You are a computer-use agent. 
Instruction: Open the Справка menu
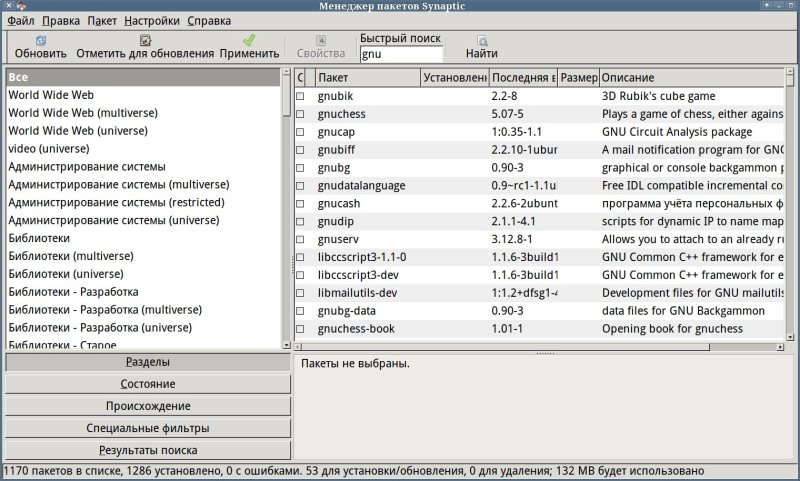pyautogui.click(x=209, y=21)
